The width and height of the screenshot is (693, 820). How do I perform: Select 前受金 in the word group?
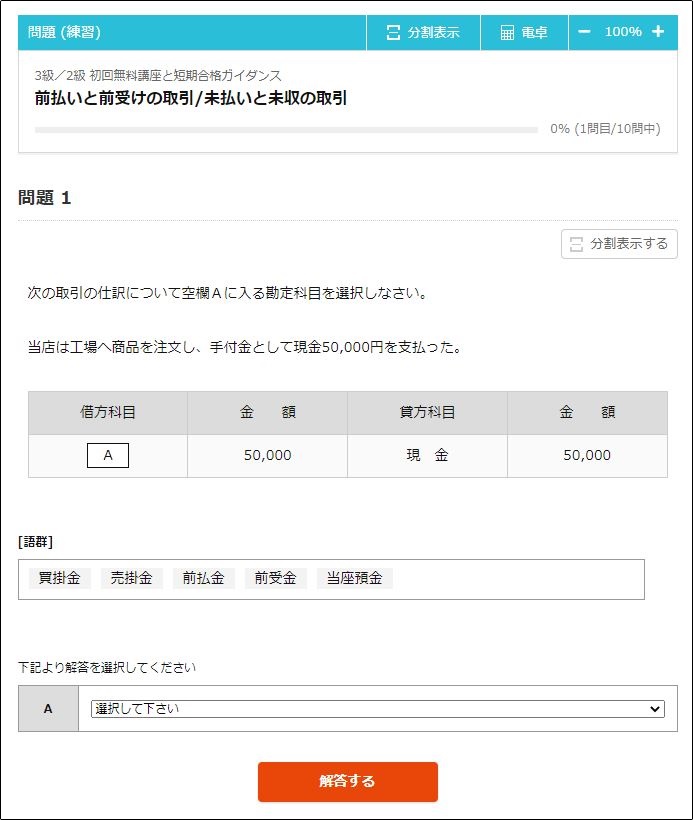click(x=276, y=578)
